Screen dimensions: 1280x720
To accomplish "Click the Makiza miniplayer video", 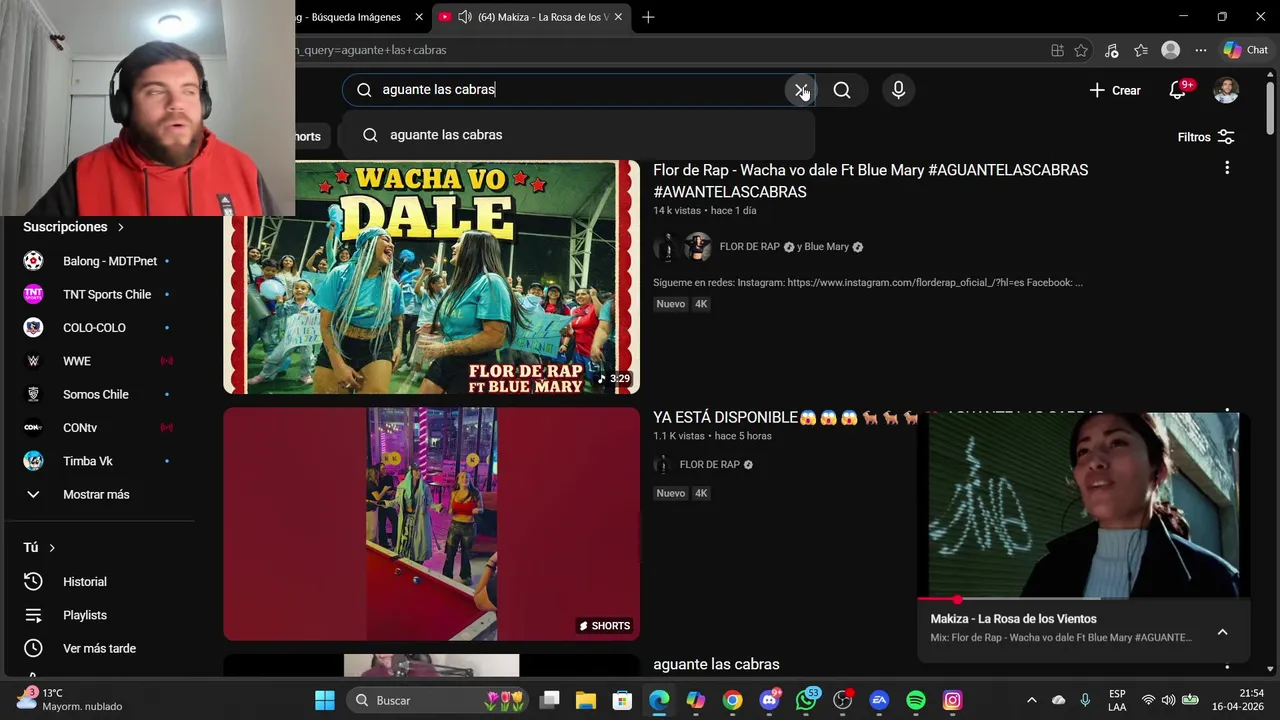I will [x=1084, y=505].
